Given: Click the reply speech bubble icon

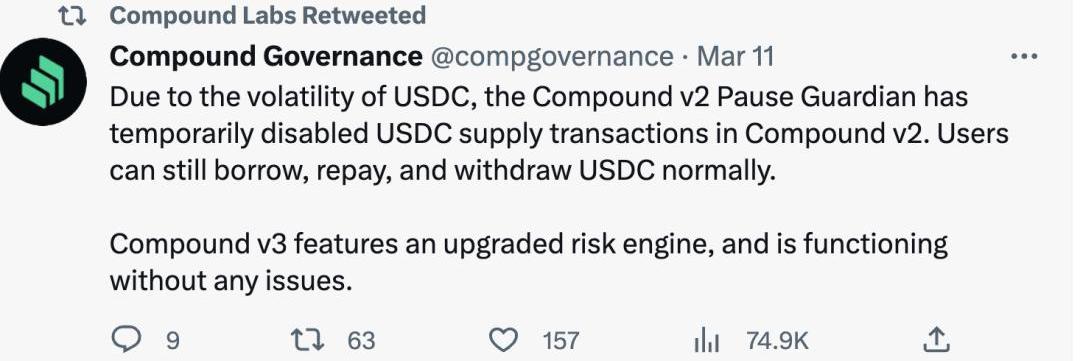Looking at the screenshot, I should coord(126,340).
